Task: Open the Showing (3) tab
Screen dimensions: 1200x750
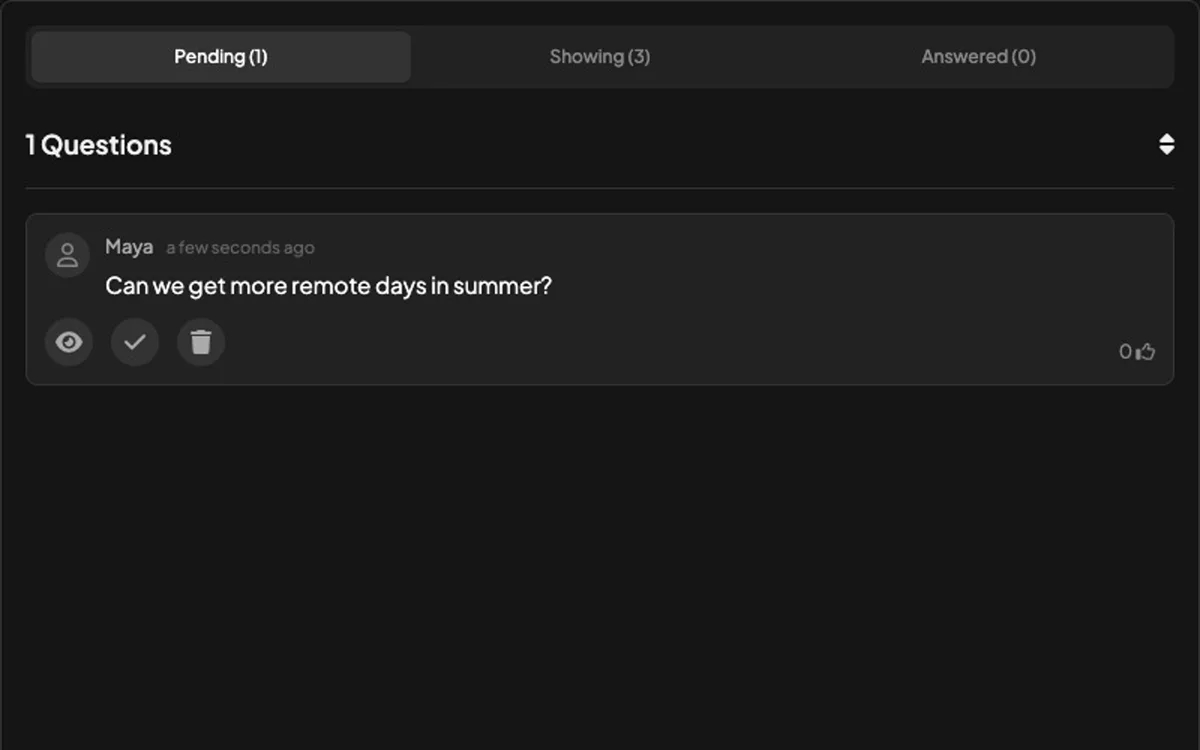Action: [x=600, y=57]
